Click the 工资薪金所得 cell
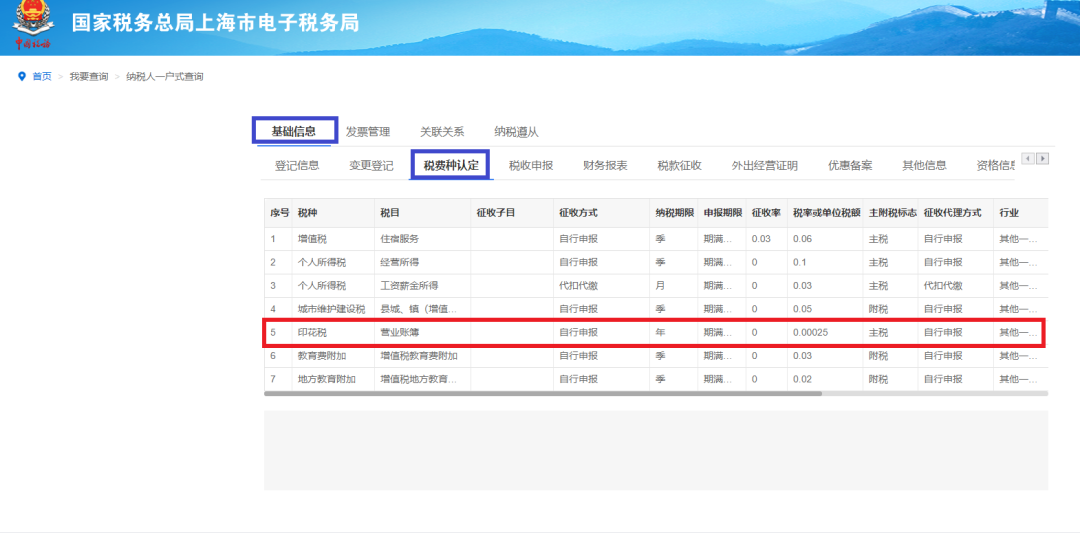This screenshot has width=1080, height=533. pos(409,286)
